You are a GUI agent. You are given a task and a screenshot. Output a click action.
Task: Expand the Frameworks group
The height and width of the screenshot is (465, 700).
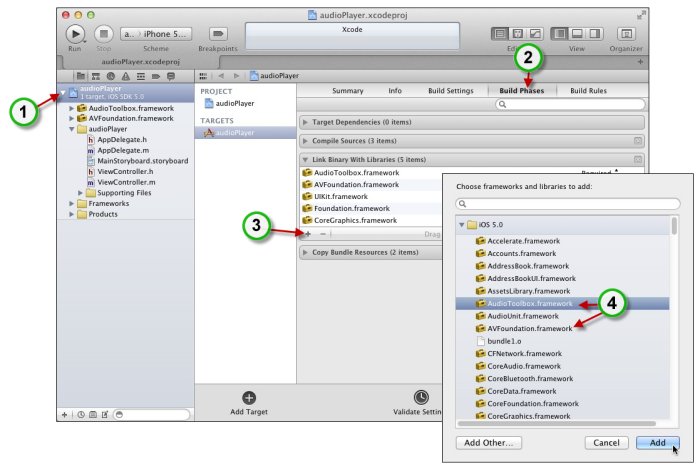[71, 203]
